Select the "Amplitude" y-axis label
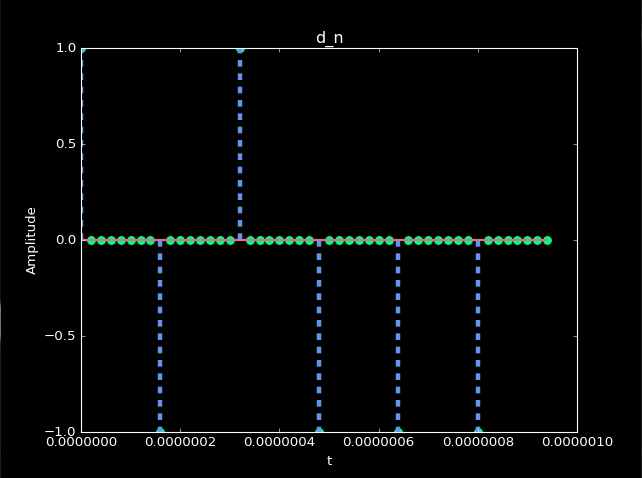 click(x=31, y=240)
